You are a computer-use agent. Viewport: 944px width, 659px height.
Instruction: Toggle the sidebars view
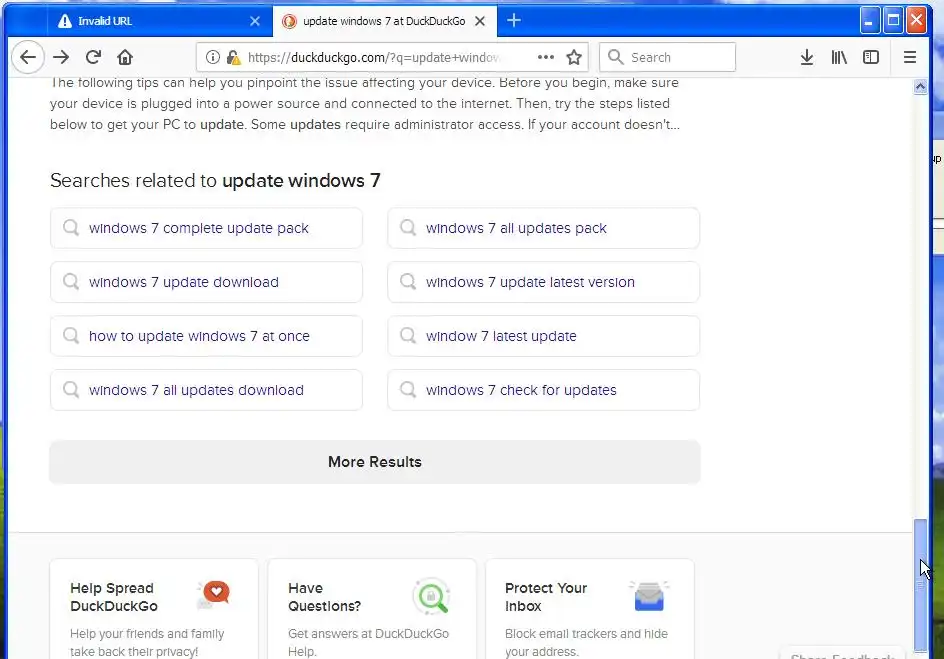tap(871, 57)
